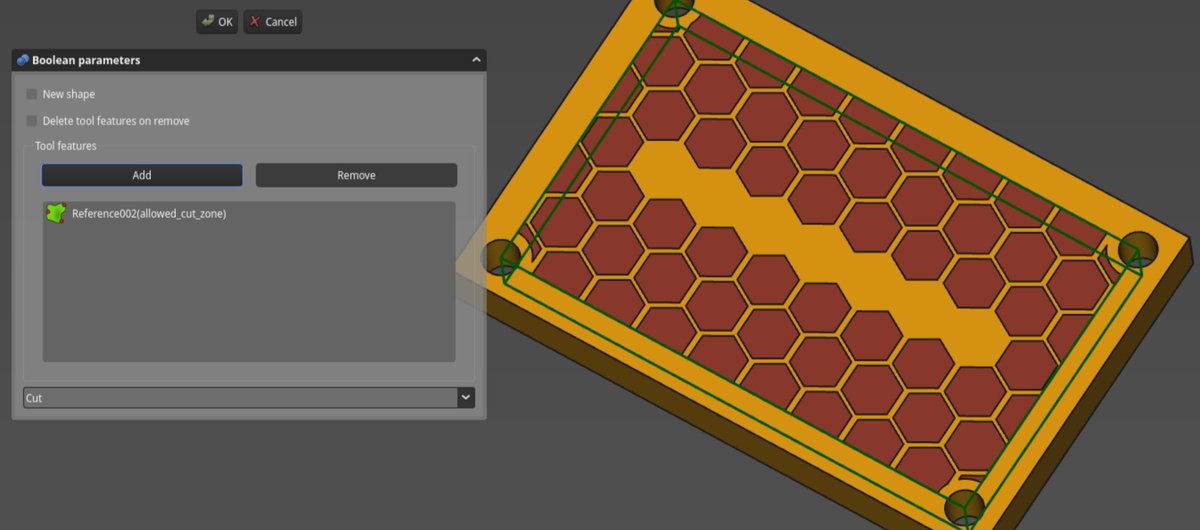Cancel the boolean operation
Image resolution: width=1200 pixels, height=530 pixels.
(273, 21)
